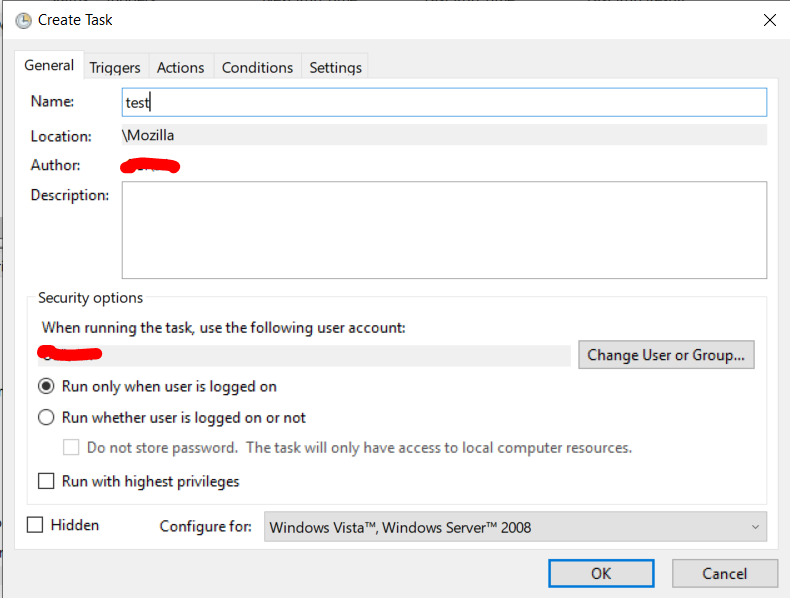This screenshot has height=598, width=790.
Task: Click the Location field showing \Mozilla
Action: pos(443,135)
